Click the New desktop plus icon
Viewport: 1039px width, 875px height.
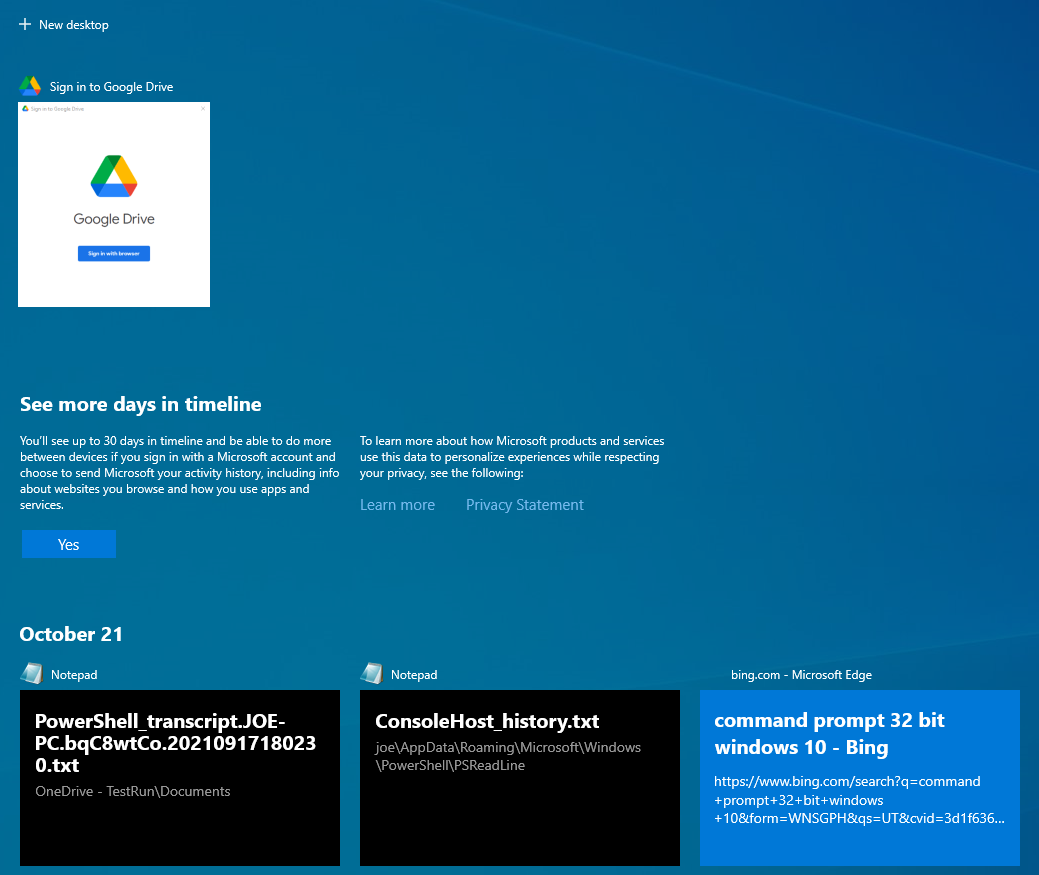click(25, 25)
